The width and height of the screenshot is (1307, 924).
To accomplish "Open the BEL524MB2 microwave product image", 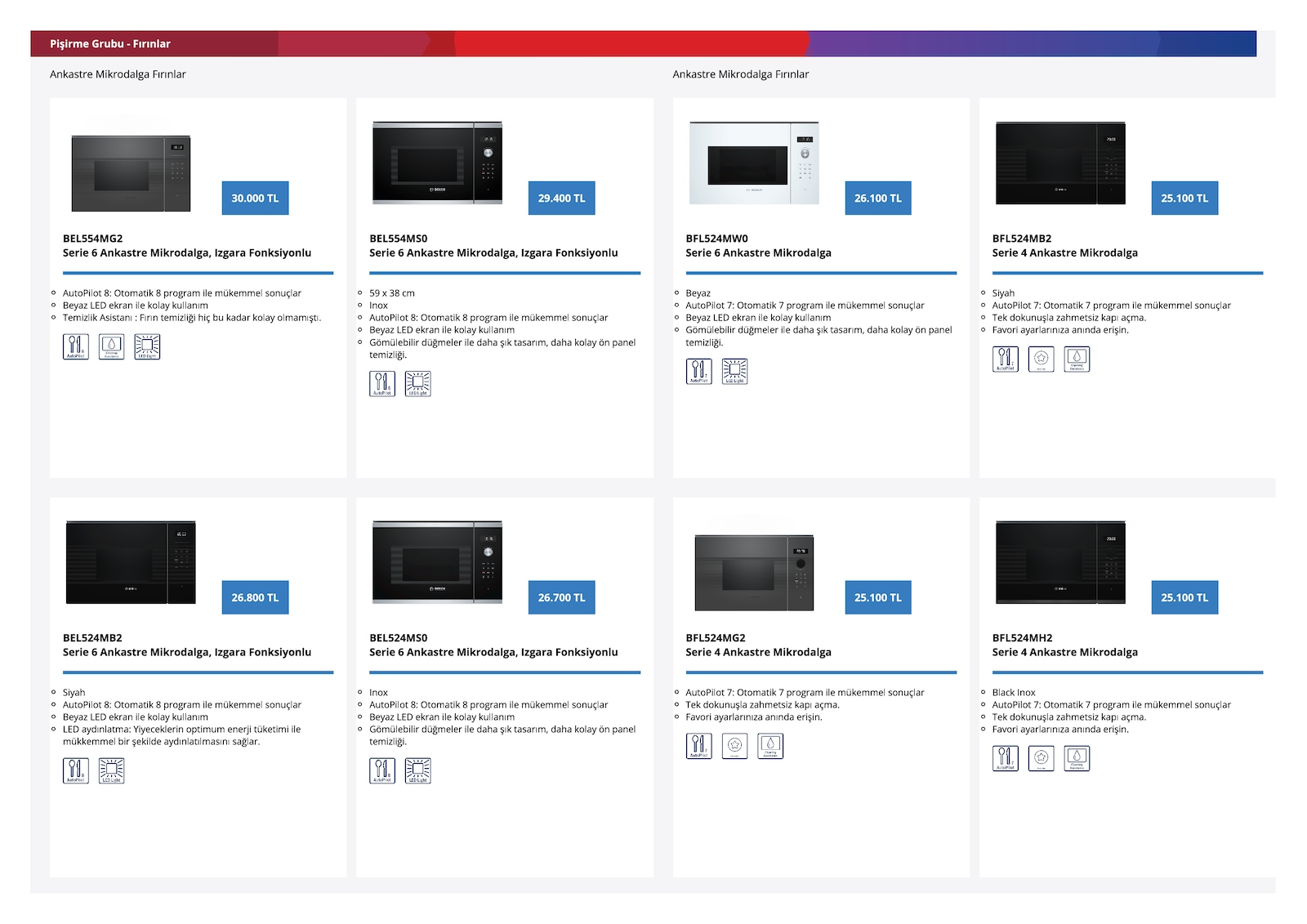I will 131,563.
